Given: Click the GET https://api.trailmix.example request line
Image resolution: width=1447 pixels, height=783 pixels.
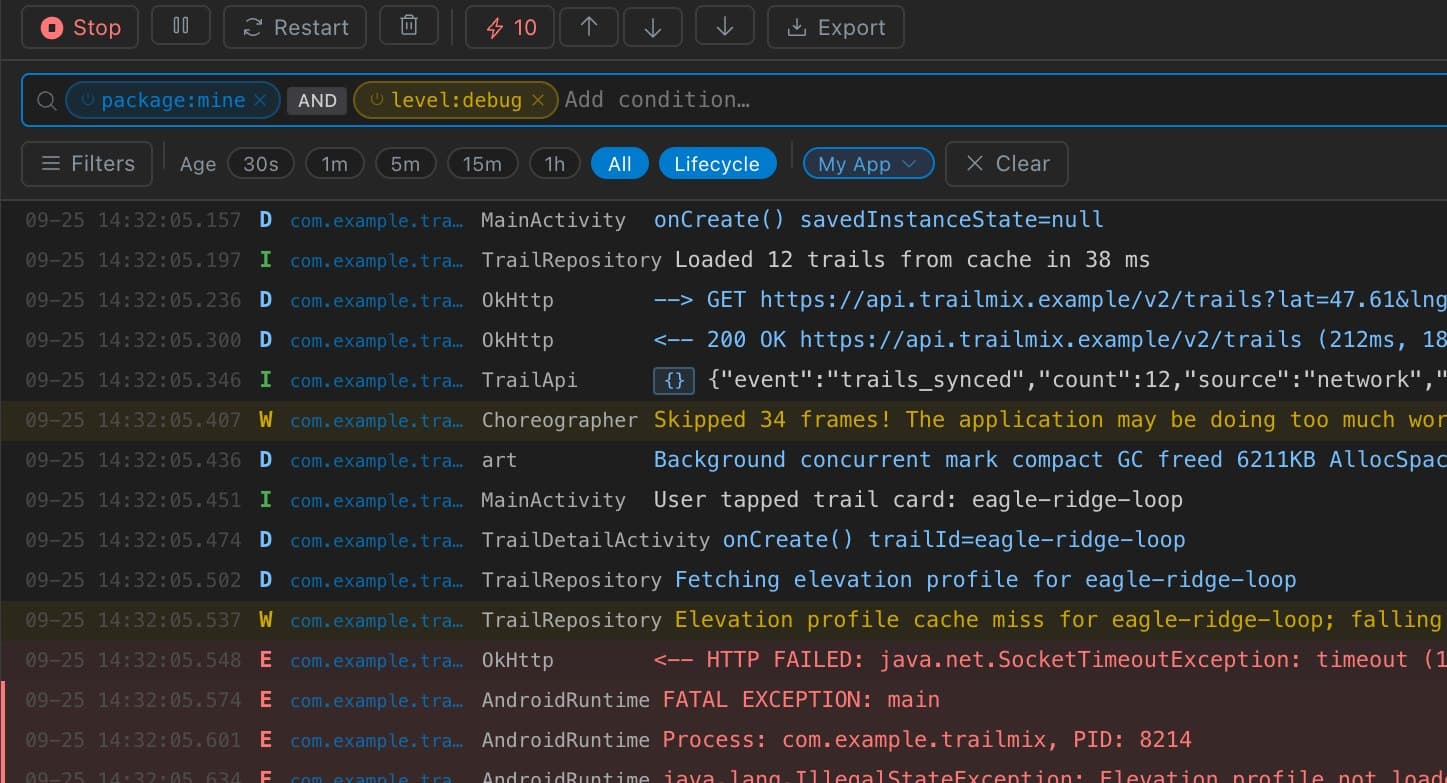Looking at the screenshot, I should point(723,300).
